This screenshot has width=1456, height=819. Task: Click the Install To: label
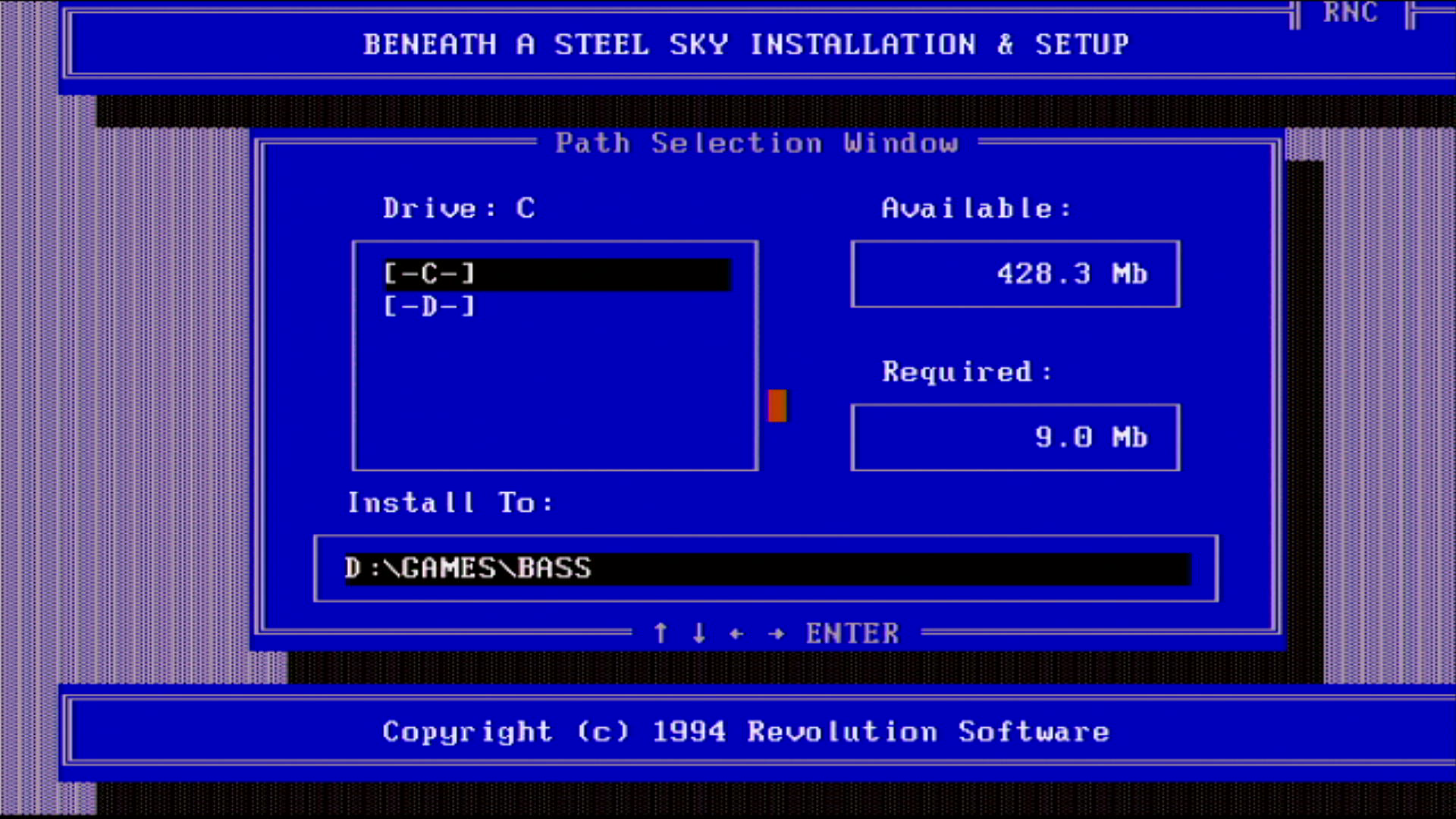coord(450,503)
